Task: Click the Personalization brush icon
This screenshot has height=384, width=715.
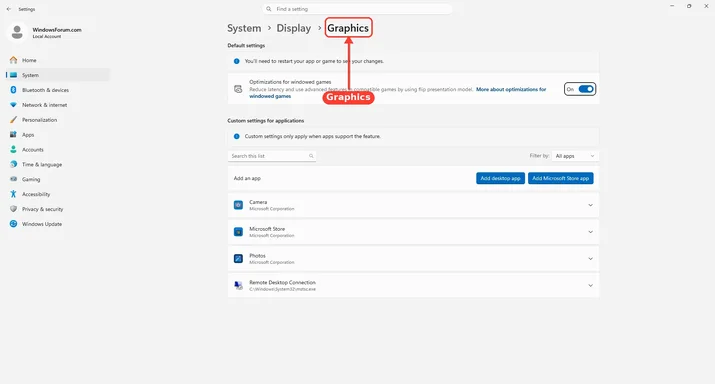Action: pyautogui.click(x=13, y=120)
